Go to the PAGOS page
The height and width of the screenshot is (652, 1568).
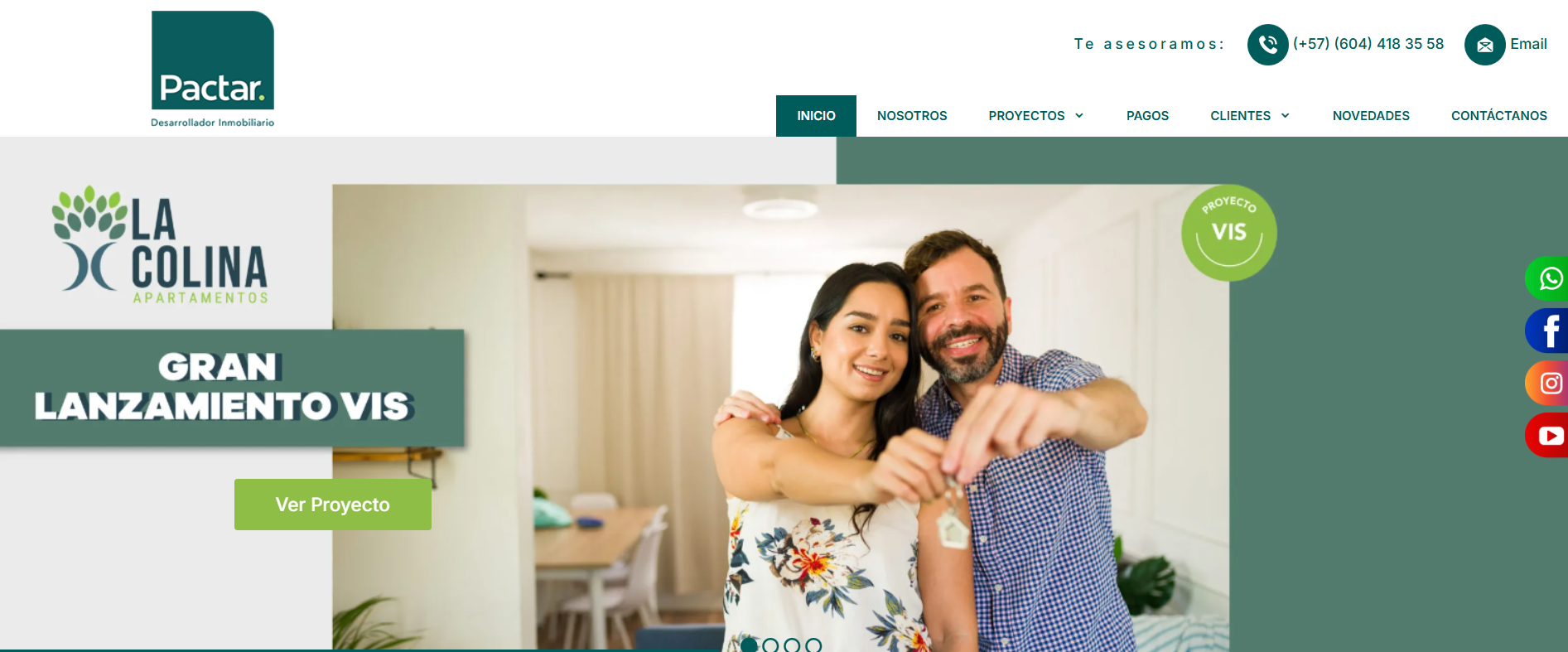click(1147, 116)
